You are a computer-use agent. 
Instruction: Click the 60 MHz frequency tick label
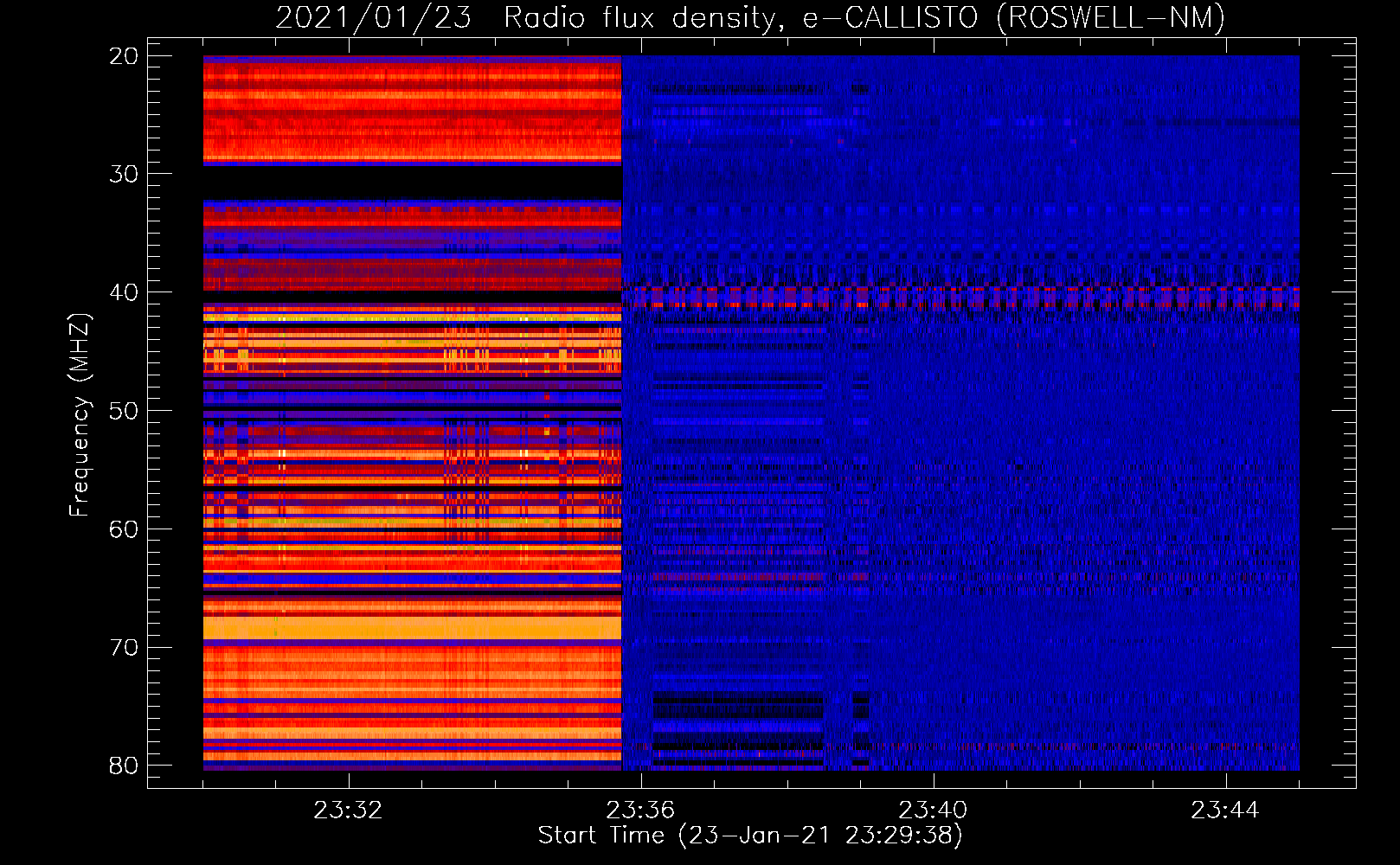[124, 529]
